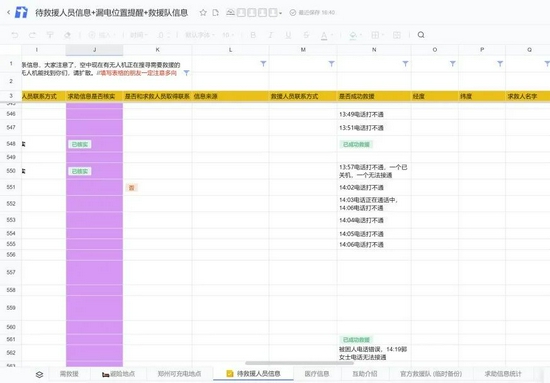
Task: Select the format painter tool
Action: coord(50,35)
